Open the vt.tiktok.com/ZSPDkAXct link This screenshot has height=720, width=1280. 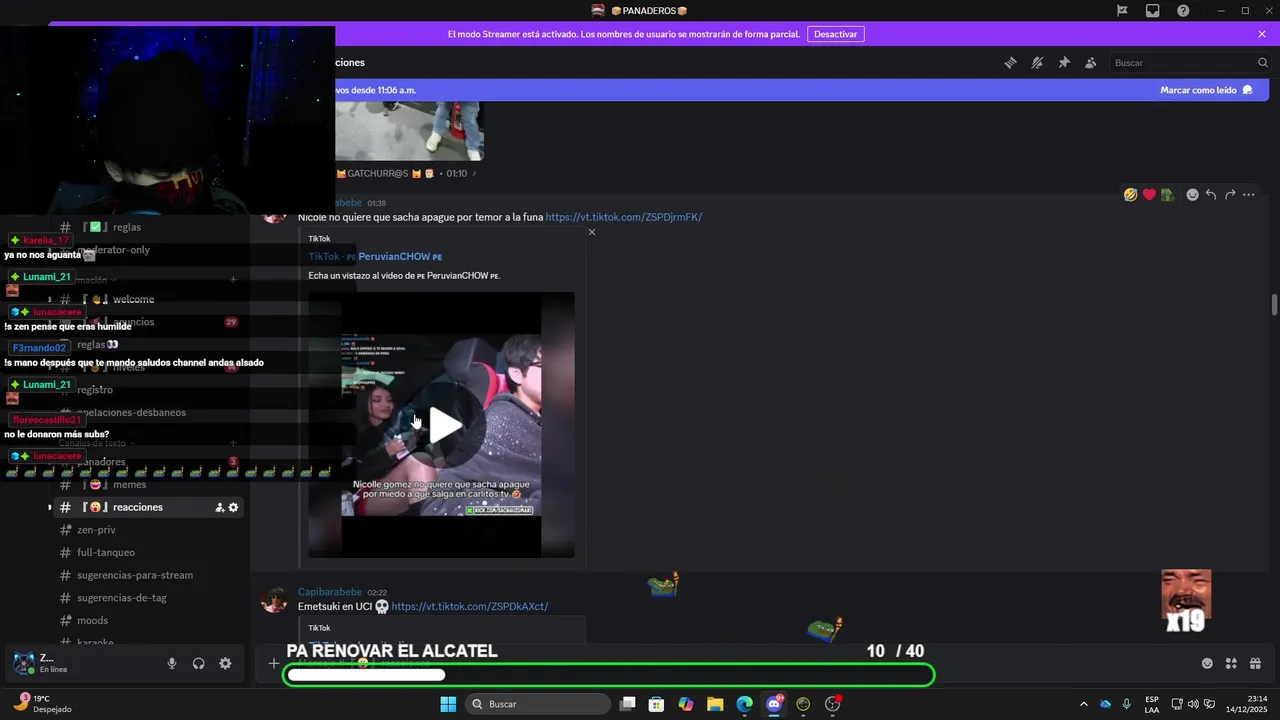click(x=470, y=607)
